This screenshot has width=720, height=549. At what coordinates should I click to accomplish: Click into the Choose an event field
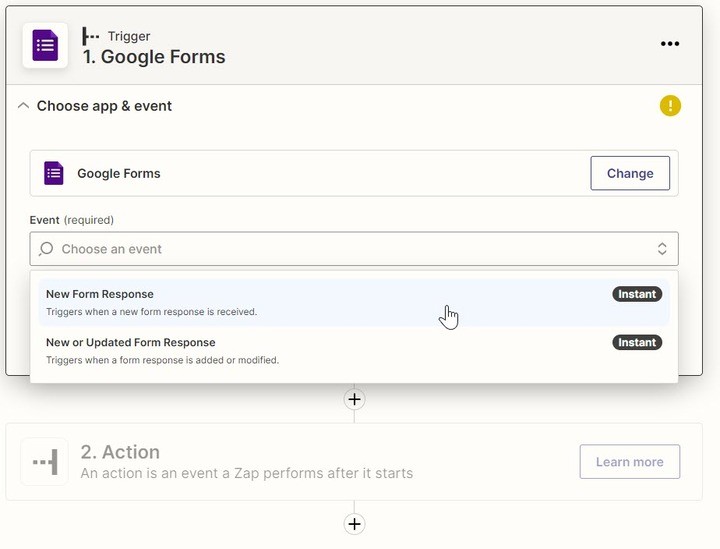pos(354,249)
